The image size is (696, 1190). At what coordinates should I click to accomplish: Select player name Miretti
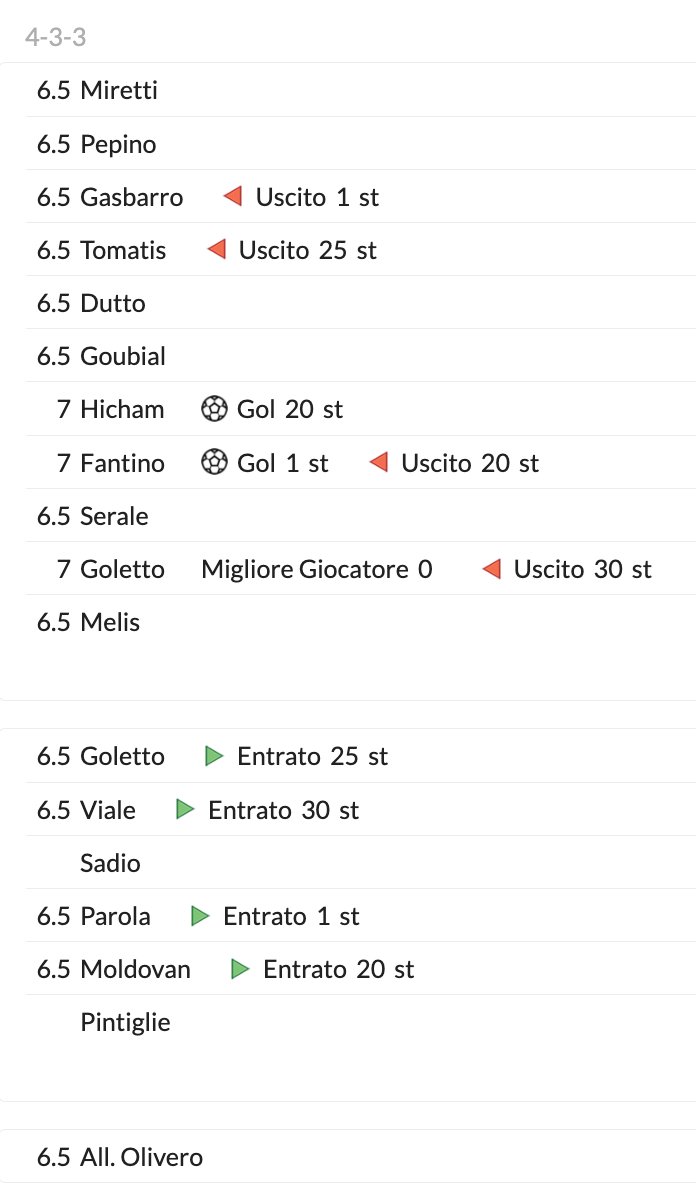(119, 91)
